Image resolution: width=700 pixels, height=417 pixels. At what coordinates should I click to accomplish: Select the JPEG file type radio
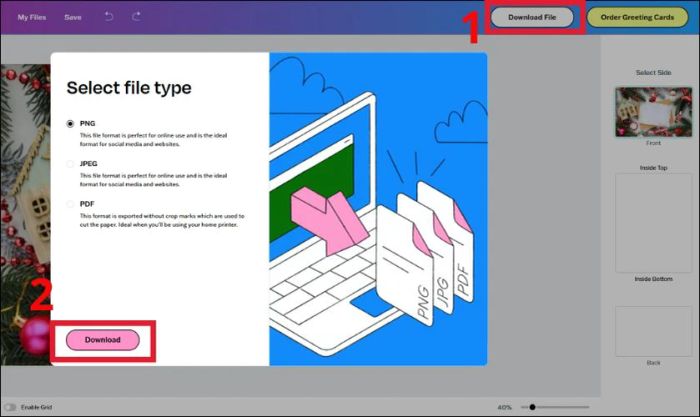[x=70, y=164]
